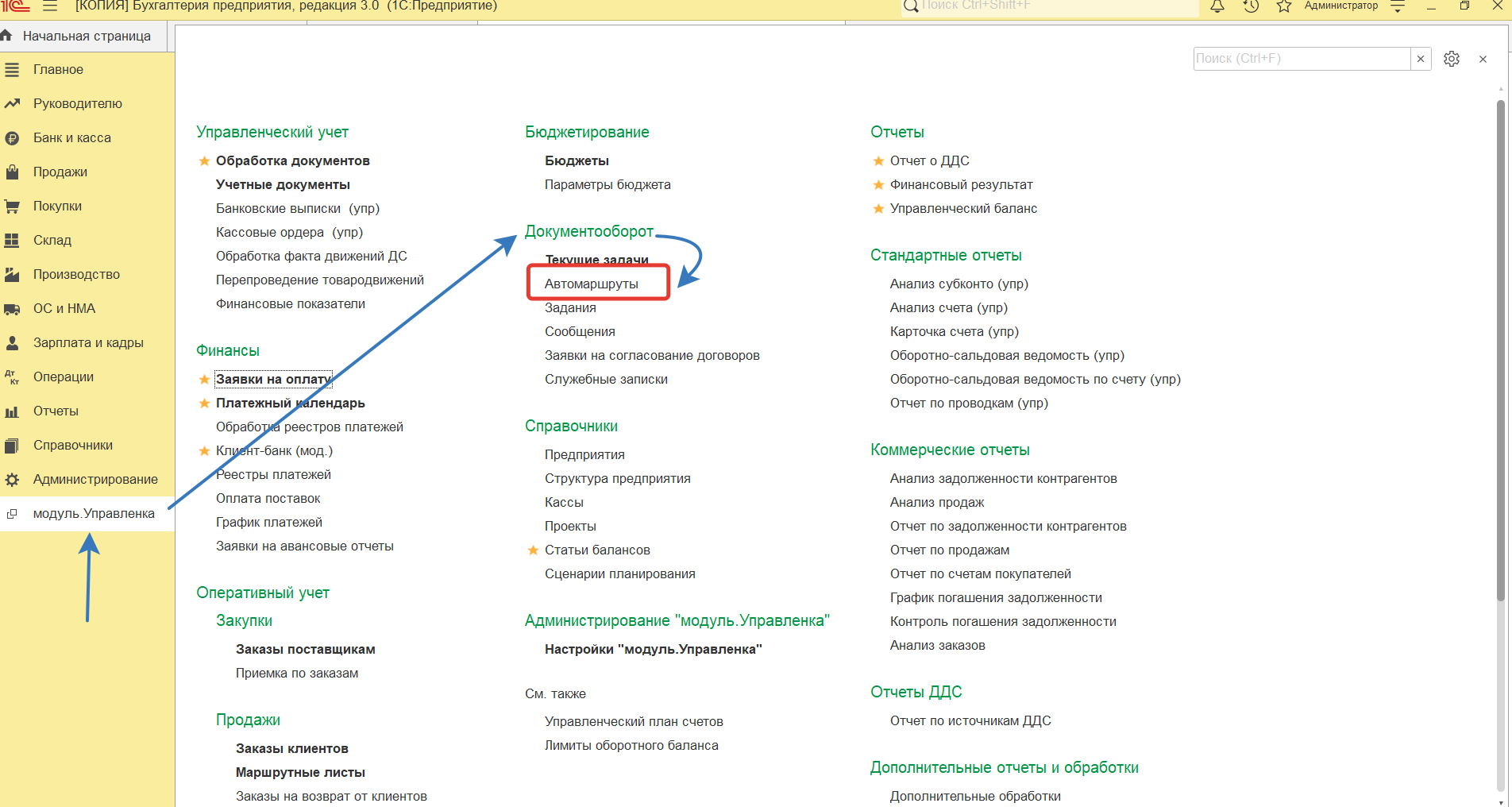The height and width of the screenshot is (807, 1512).
Task: Open Структура предприятия link
Action: coord(618,479)
